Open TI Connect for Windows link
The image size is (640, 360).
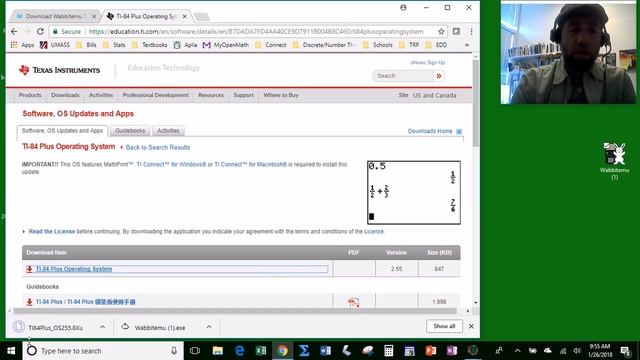pyautogui.click(x=171, y=164)
